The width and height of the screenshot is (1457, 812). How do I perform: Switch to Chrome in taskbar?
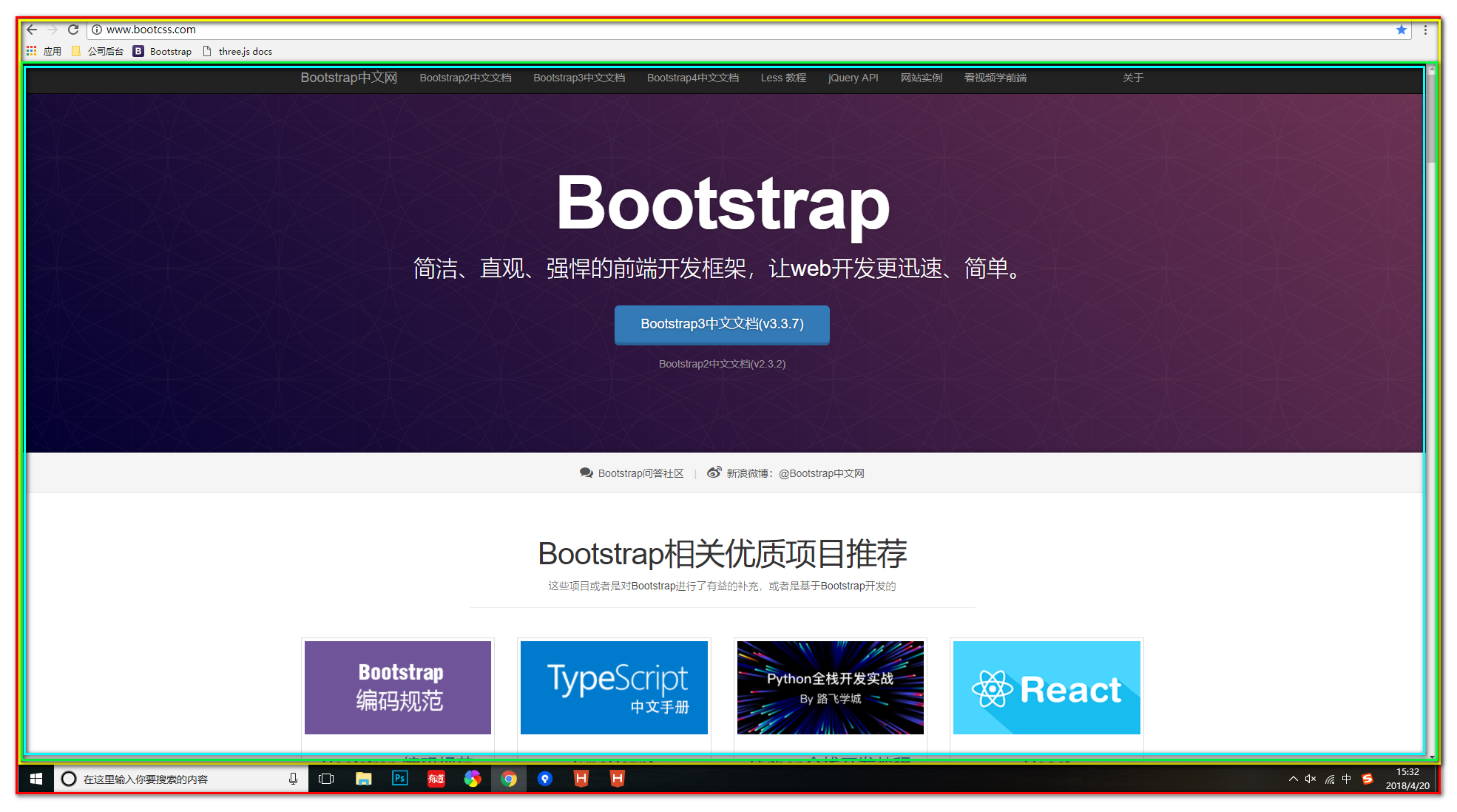coord(509,779)
